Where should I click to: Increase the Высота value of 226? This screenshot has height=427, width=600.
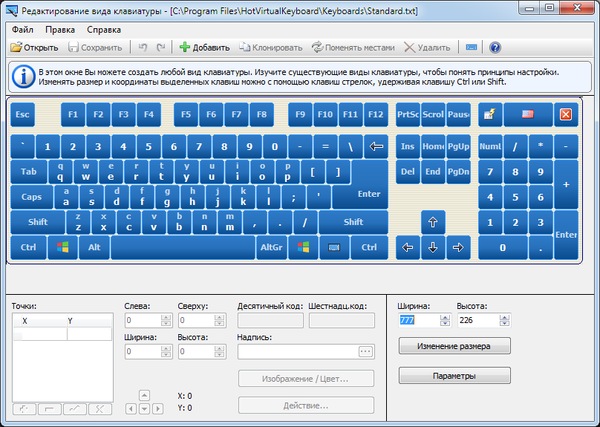pos(505,317)
